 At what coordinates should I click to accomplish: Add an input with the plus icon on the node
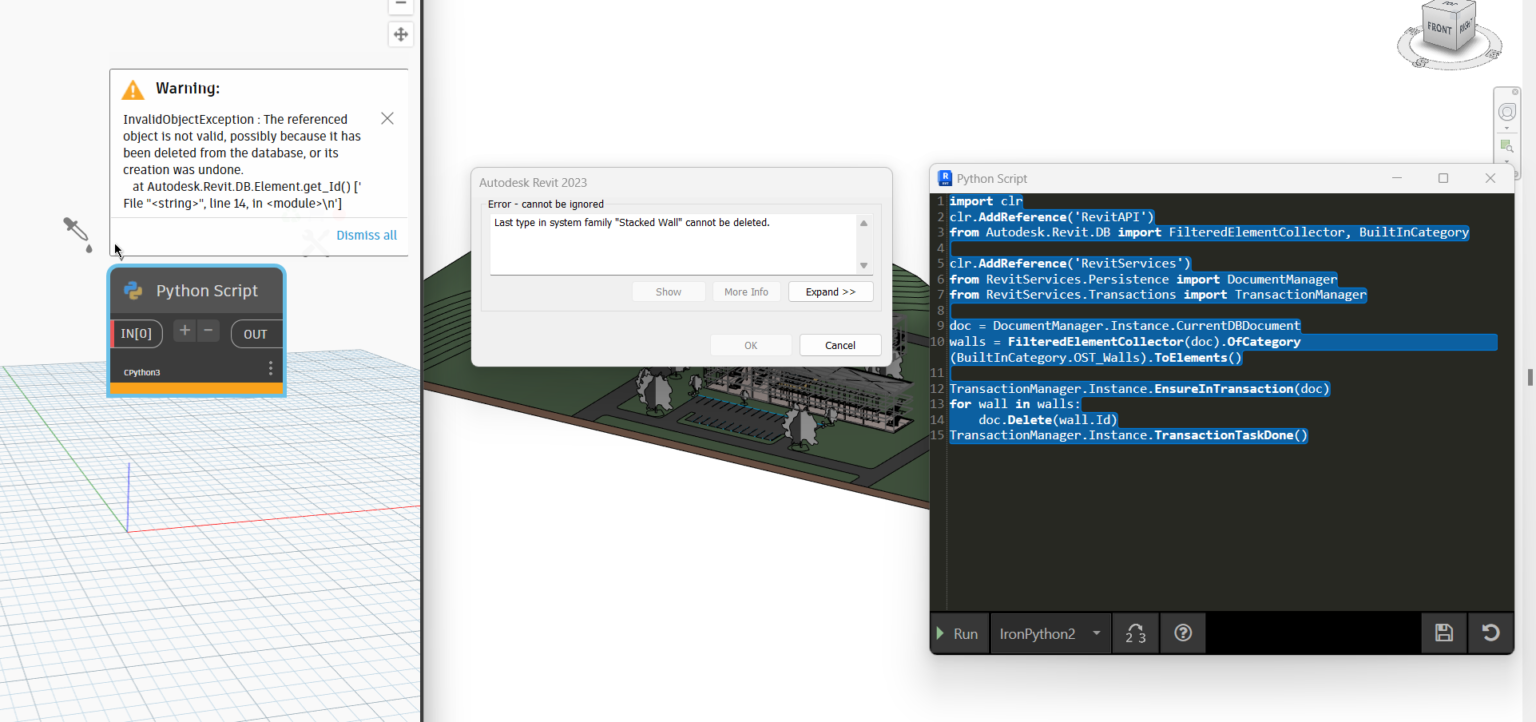pos(184,329)
